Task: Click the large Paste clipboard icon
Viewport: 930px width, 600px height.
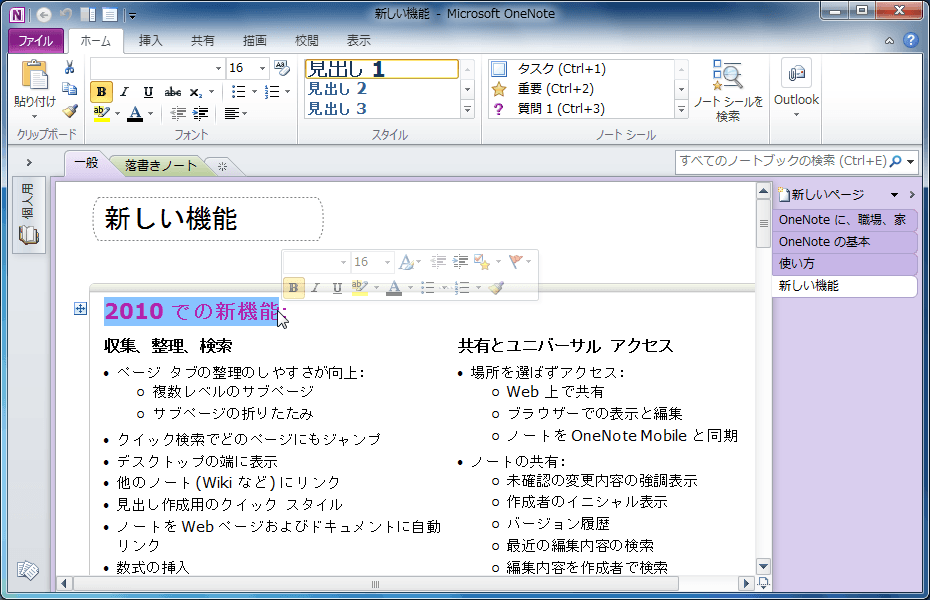Action: 34,75
